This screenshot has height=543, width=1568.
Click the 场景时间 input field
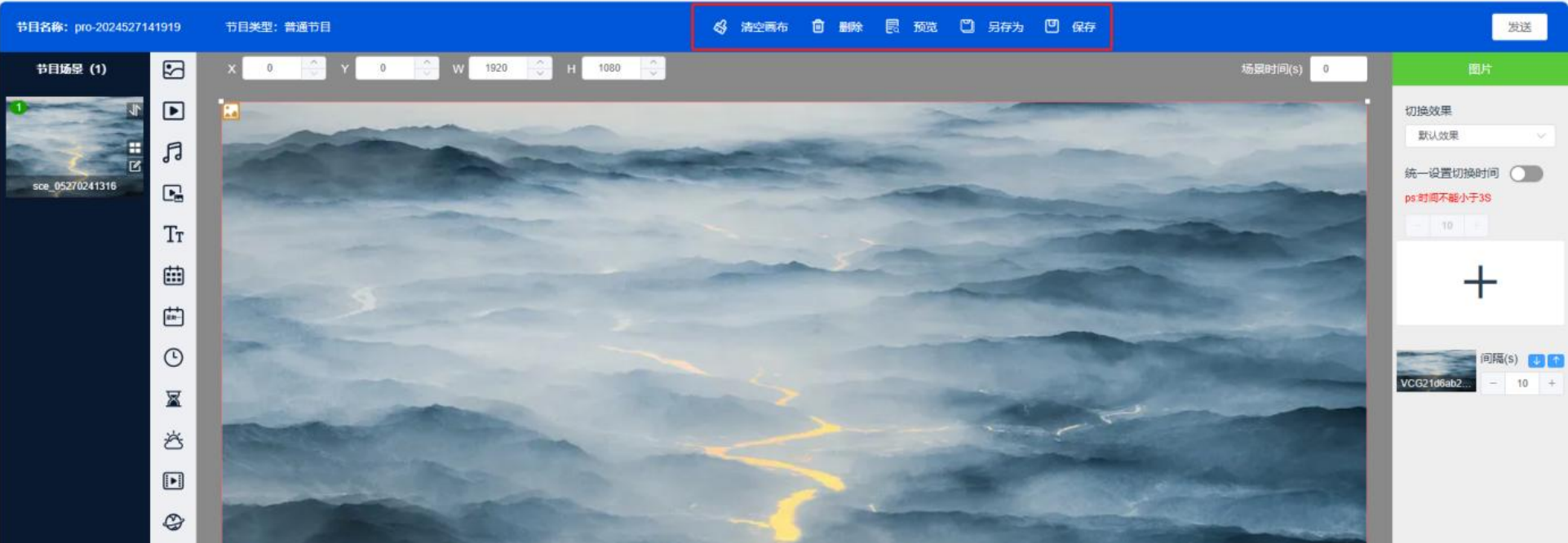[x=1338, y=69]
